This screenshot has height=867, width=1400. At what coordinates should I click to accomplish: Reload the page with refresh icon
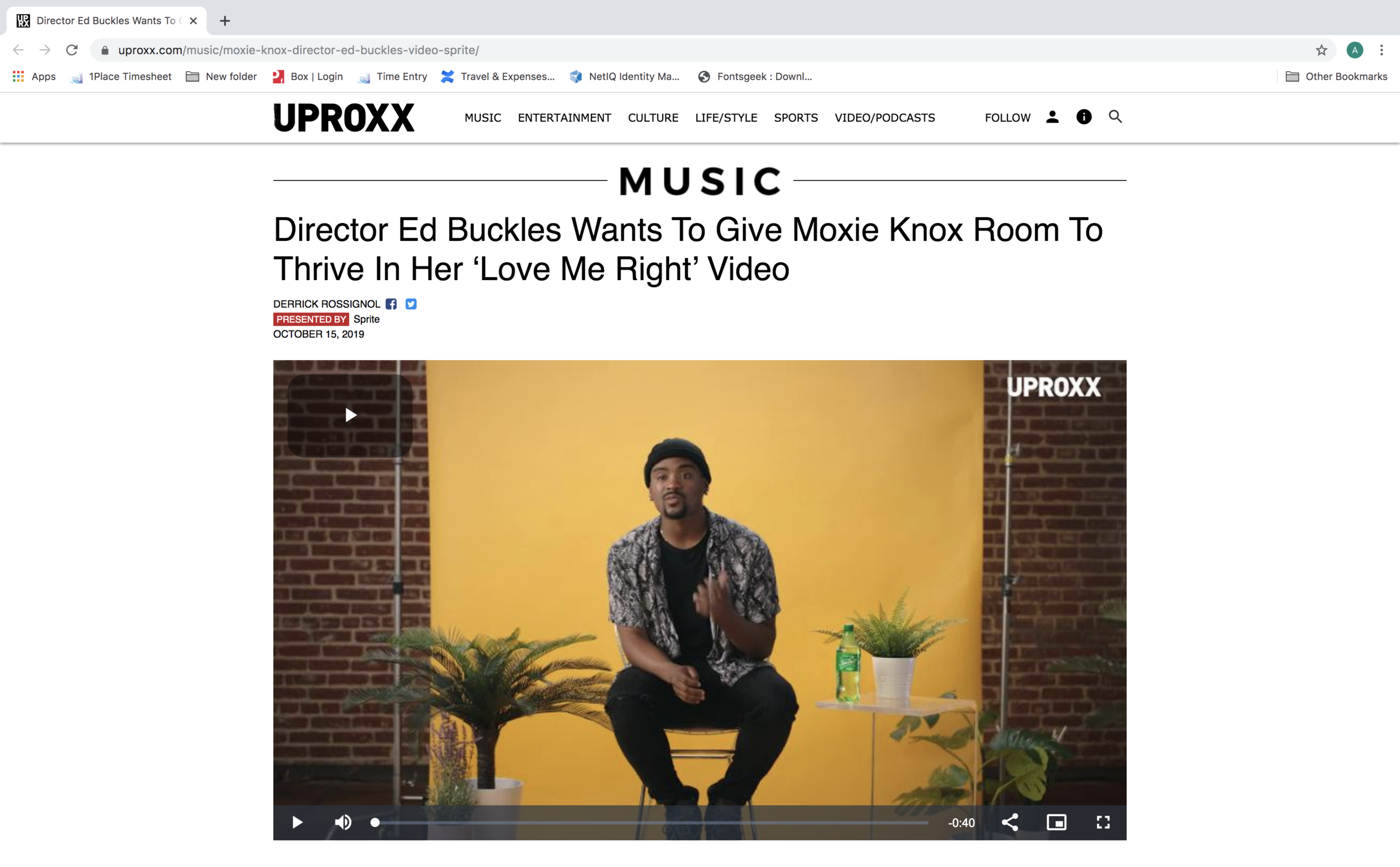[x=72, y=50]
